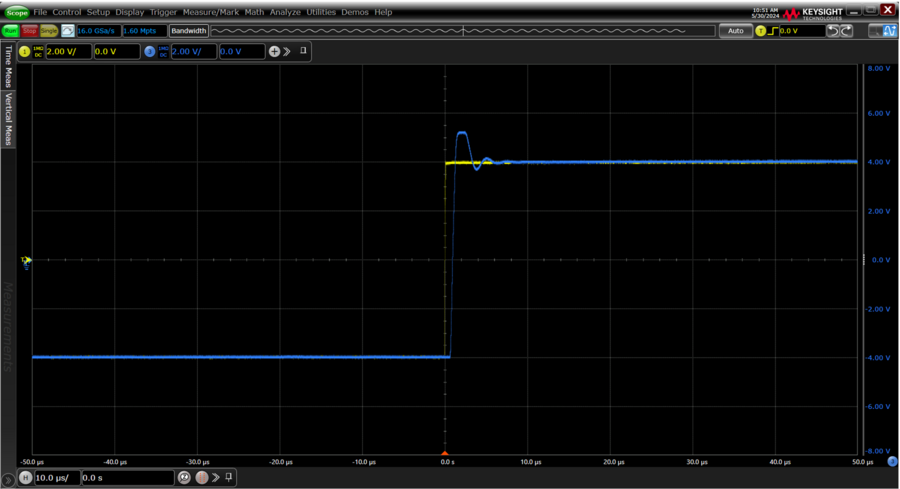
Task: Click the undo arrow icon
Action: click(x=833, y=31)
